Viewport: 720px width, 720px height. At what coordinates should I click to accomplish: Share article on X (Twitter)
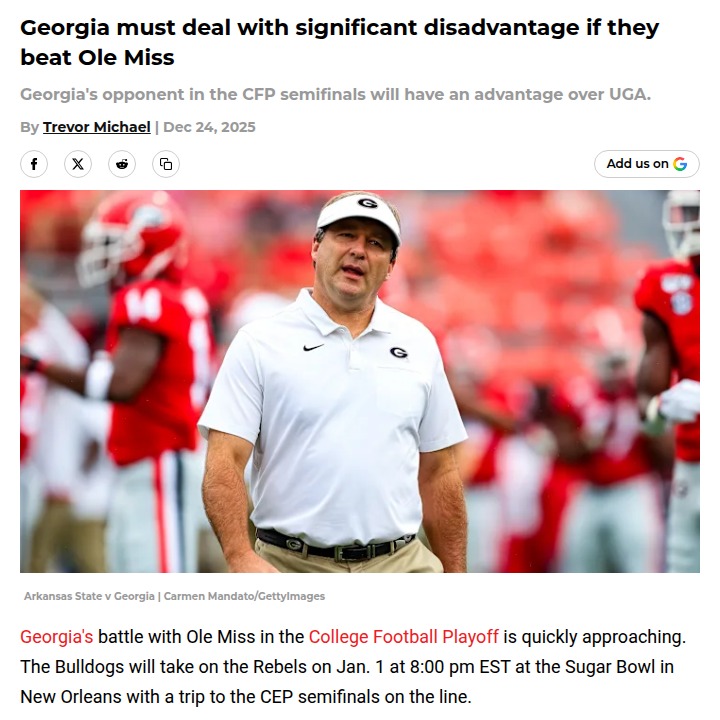pos(78,164)
